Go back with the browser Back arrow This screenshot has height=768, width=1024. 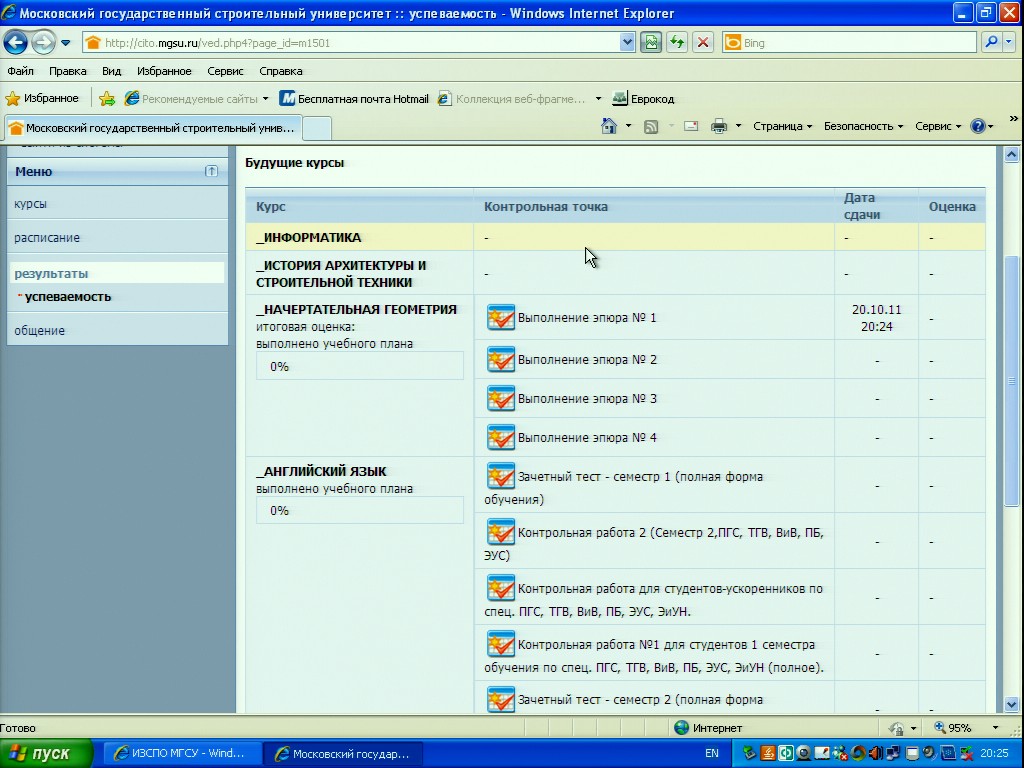(15, 43)
